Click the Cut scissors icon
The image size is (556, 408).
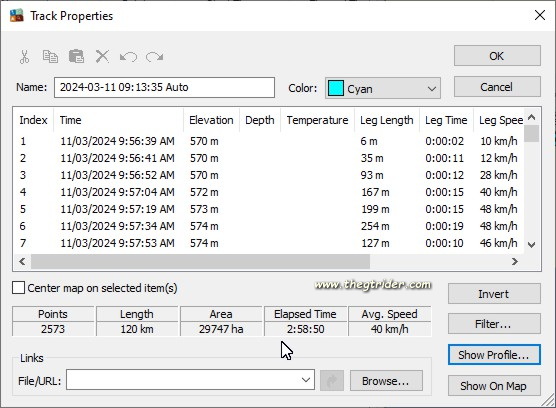tap(24, 57)
